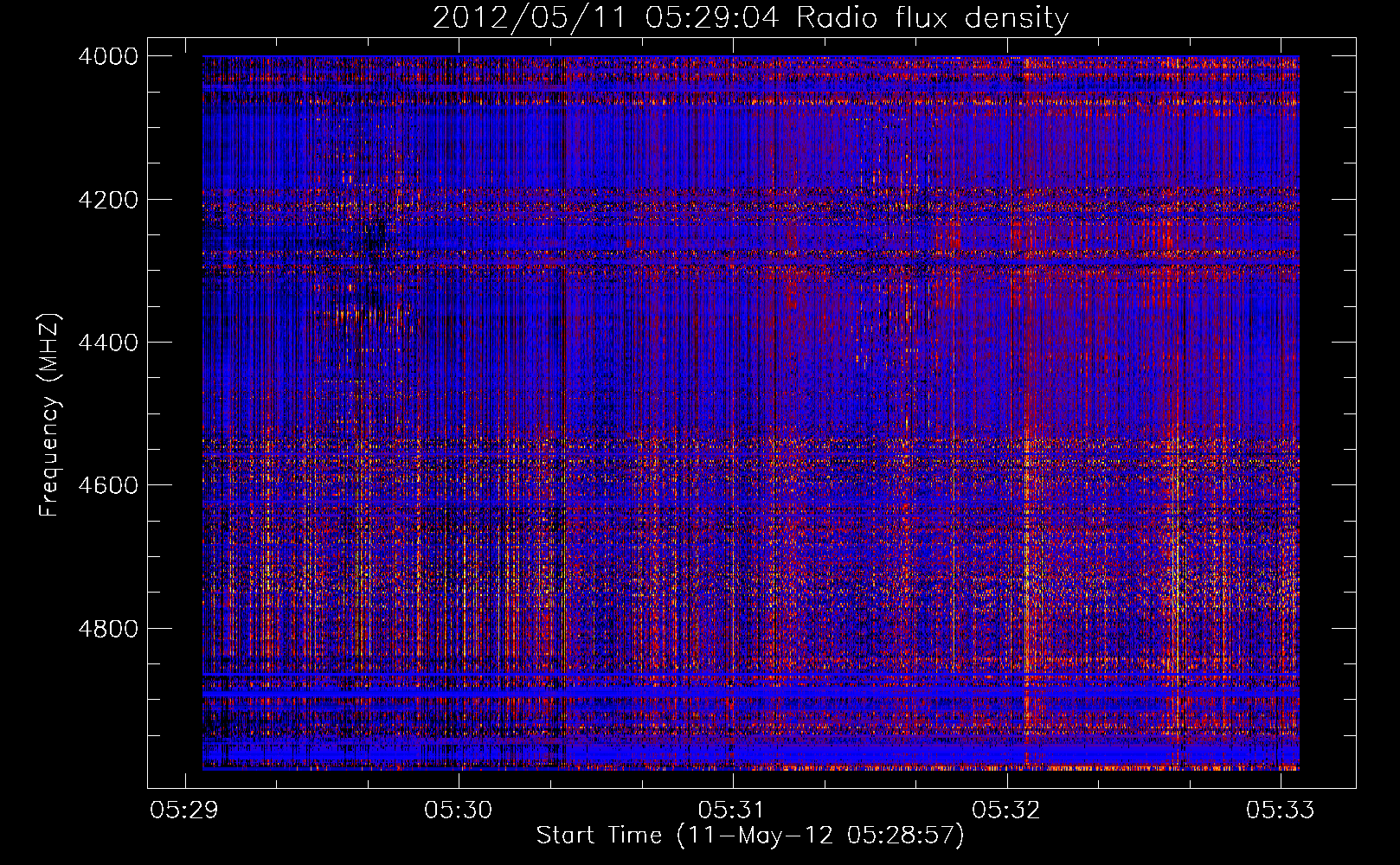This screenshot has width=1400, height=865.
Task: Click the 4200 frequency tick label
Action: tap(108, 200)
